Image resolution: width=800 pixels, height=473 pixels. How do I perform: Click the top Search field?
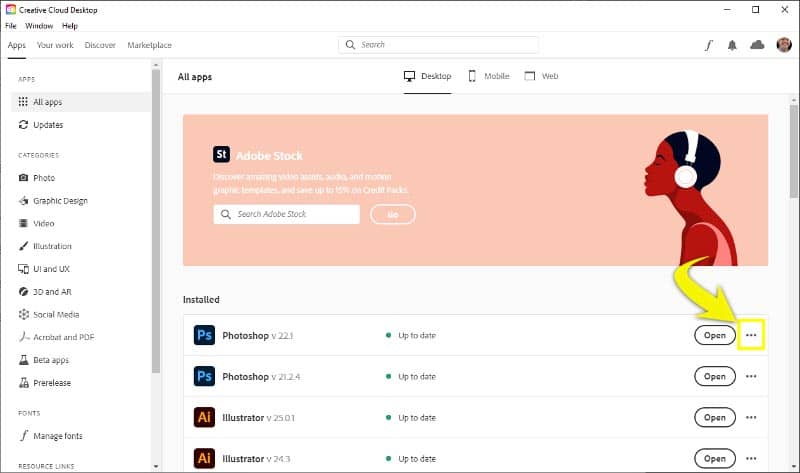[x=438, y=45]
